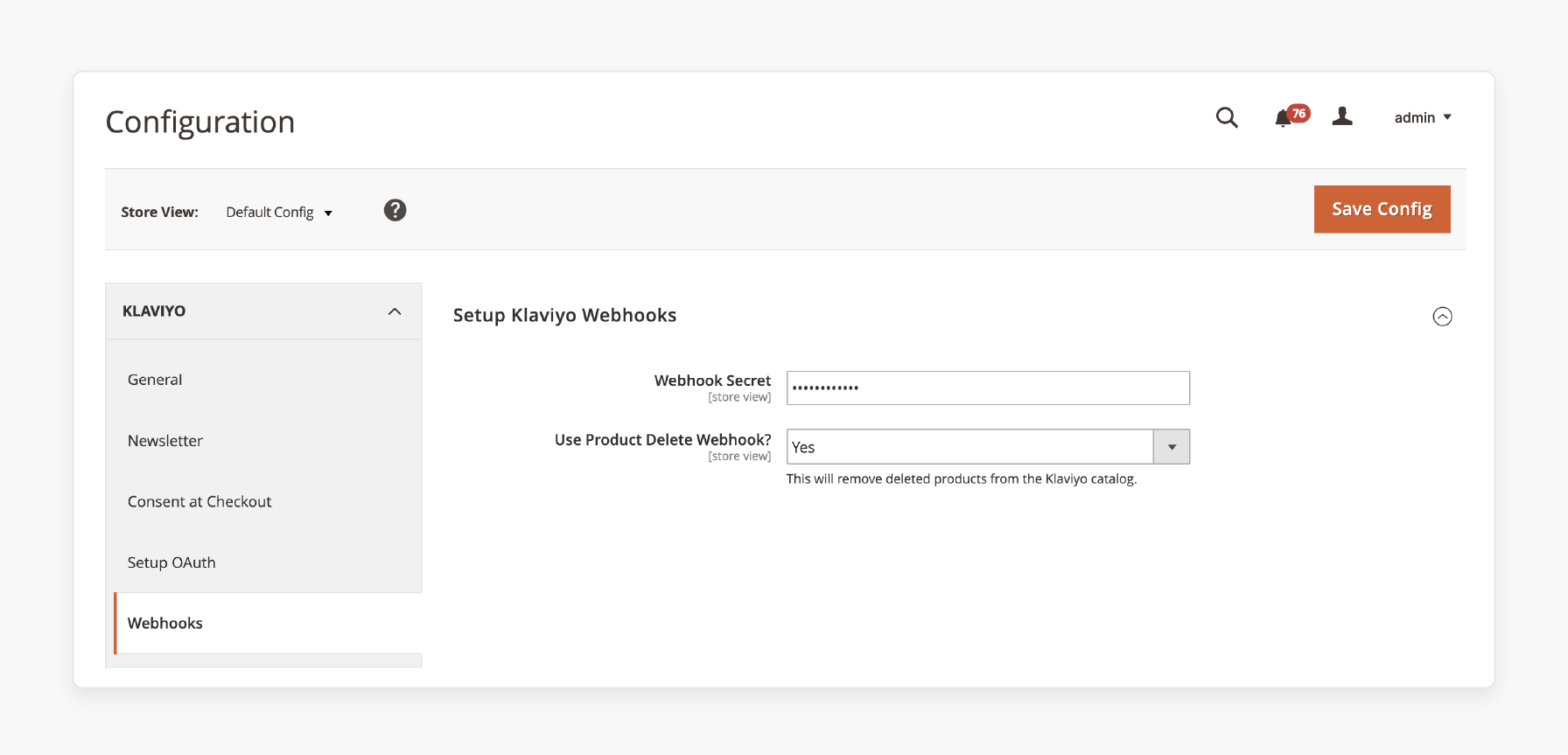1568x755 pixels.
Task: Click the Store View help question icon
Action: 395,210
